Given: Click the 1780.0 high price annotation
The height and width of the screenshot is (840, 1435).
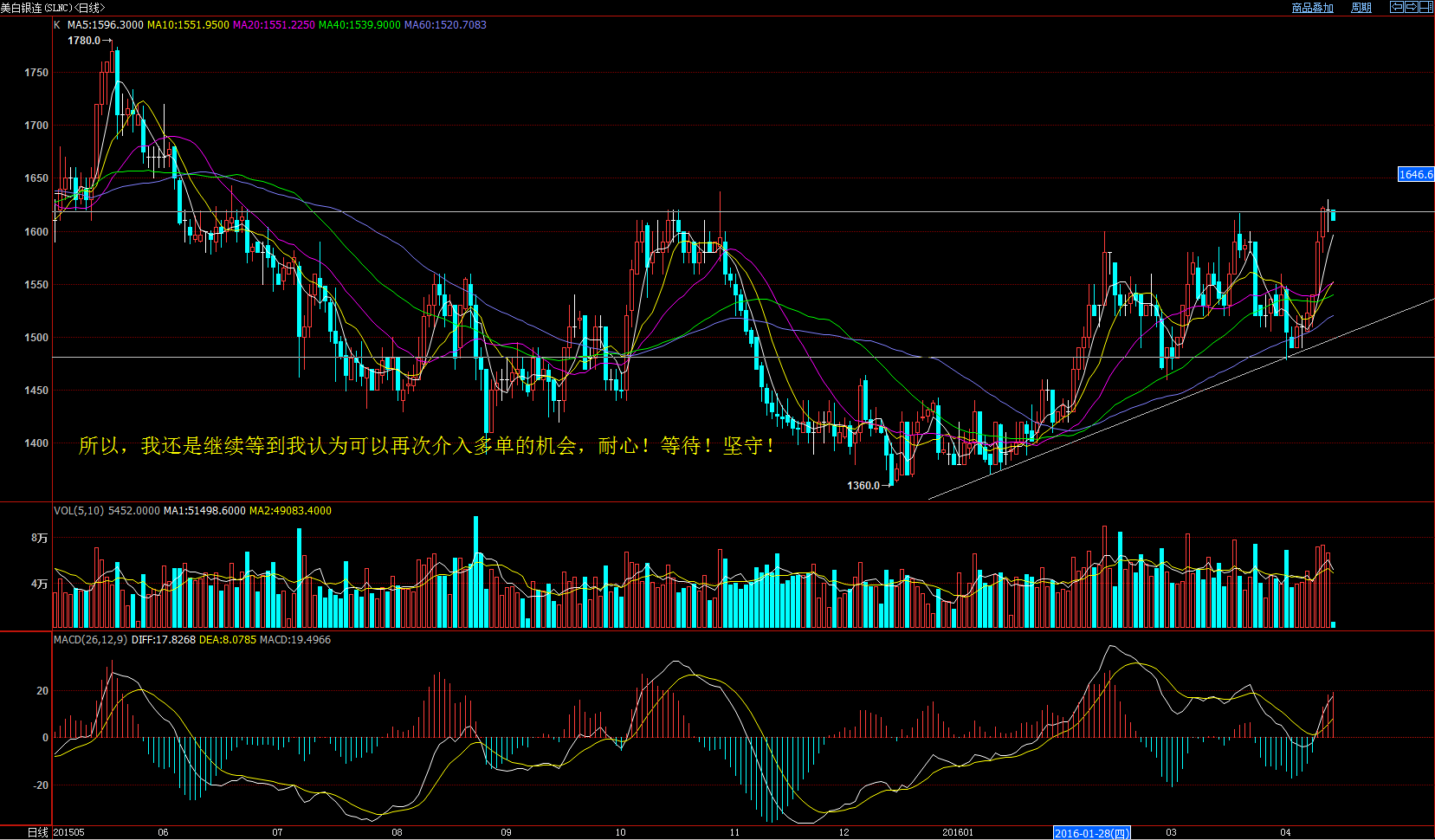Looking at the screenshot, I should [84, 41].
